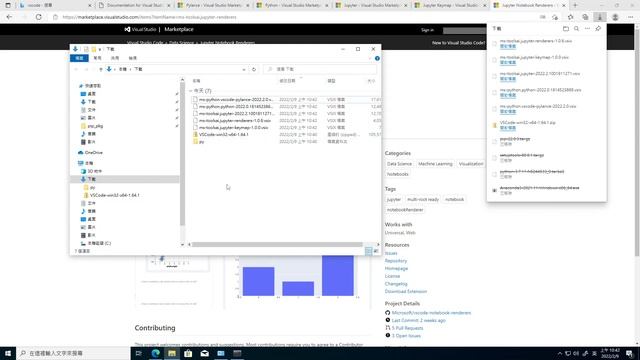The height and width of the screenshot is (360, 640).
Task: Refresh the File Explorer folder view
Action: (x=254, y=69)
